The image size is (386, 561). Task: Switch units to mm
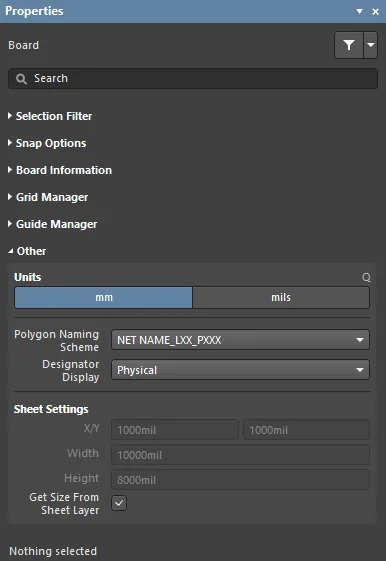[x=103, y=297]
